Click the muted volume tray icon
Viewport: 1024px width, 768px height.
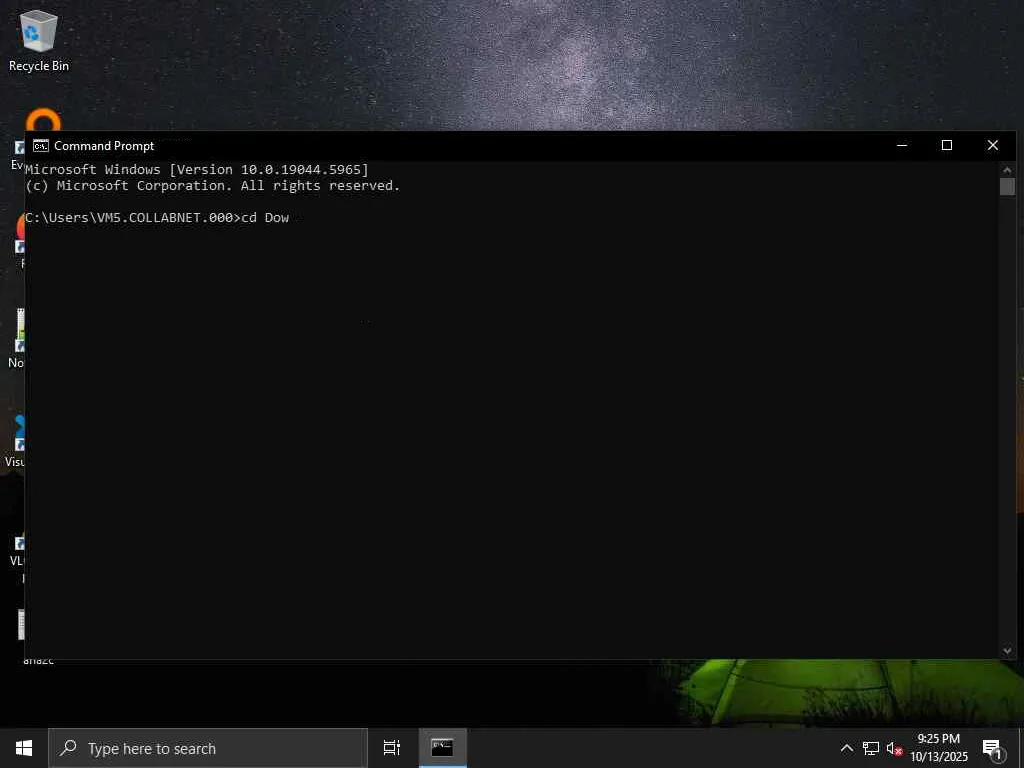click(x=894, y=748)
